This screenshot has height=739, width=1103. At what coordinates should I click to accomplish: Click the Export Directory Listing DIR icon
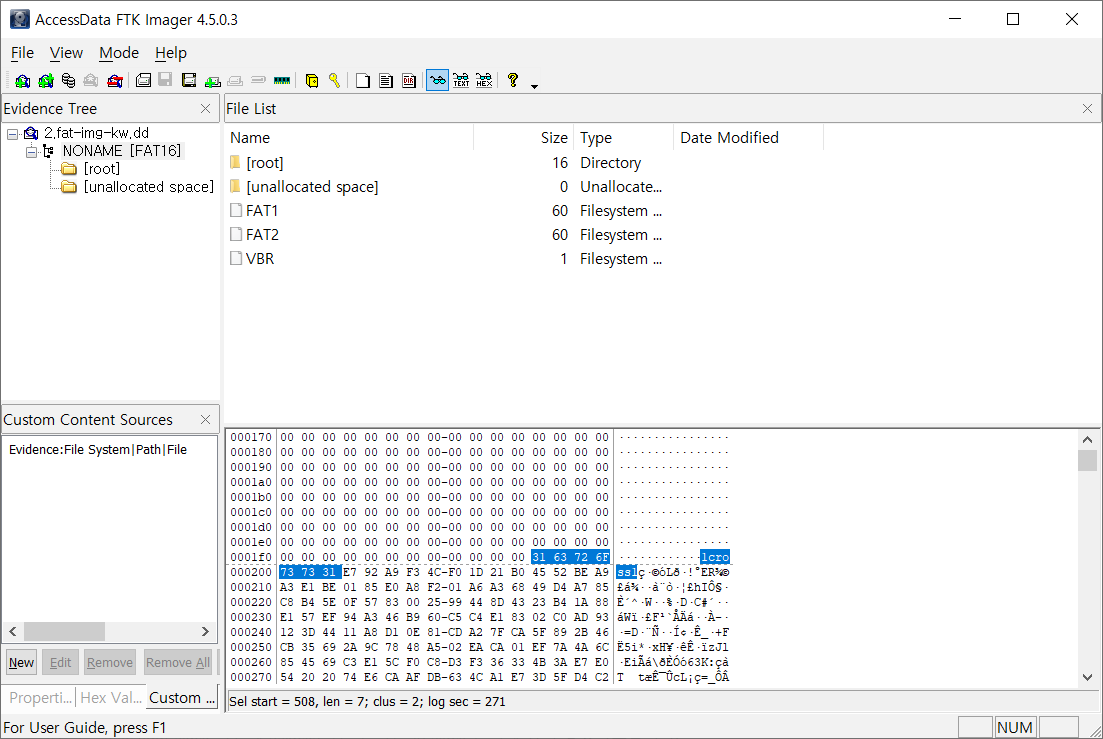409,81
